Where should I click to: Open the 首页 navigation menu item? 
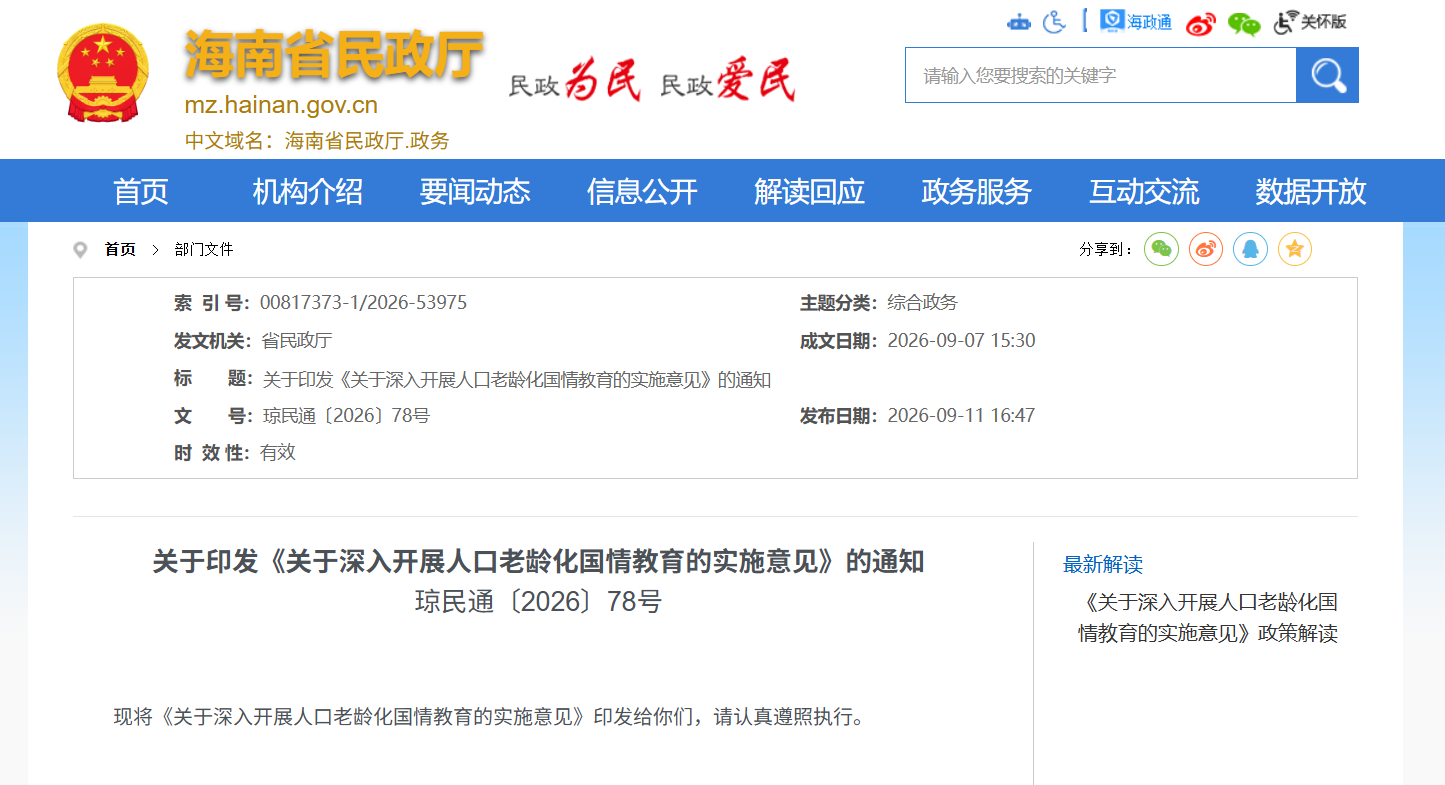tap(141, 191)
